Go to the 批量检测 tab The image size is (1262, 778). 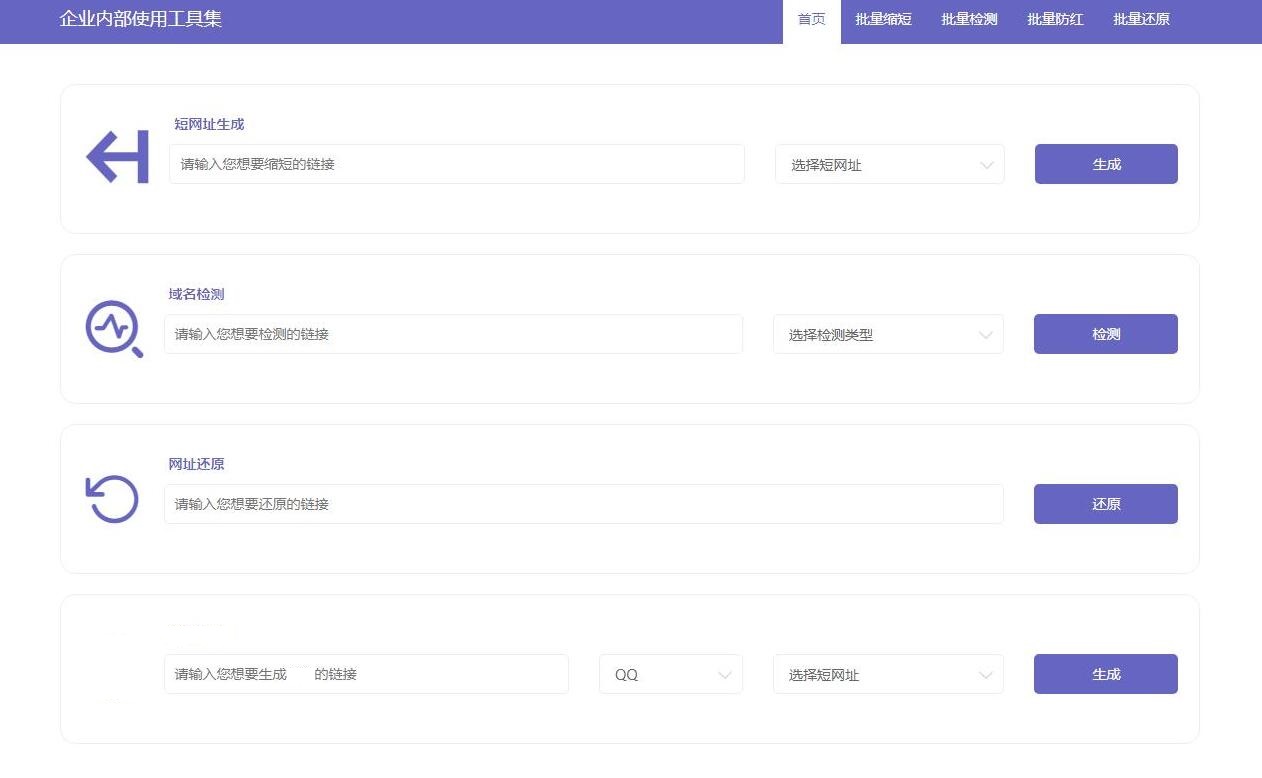click(969, 20)
